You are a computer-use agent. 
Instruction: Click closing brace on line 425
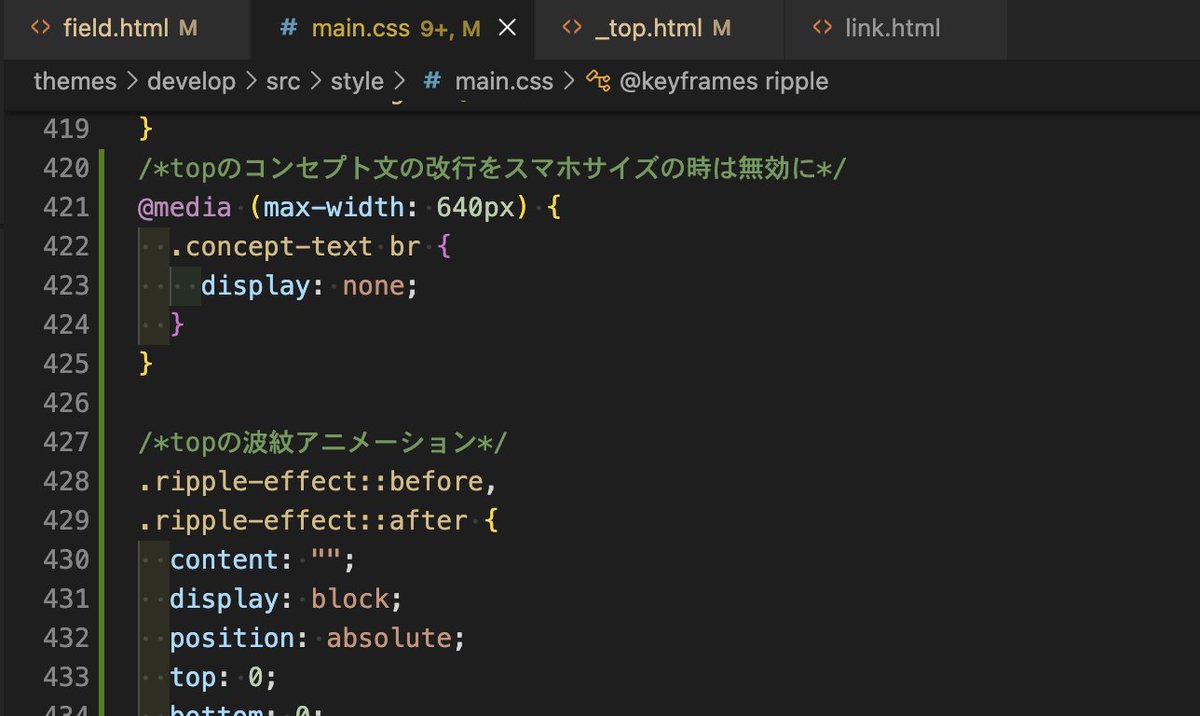pyautogui.click(x=146, y=364)
